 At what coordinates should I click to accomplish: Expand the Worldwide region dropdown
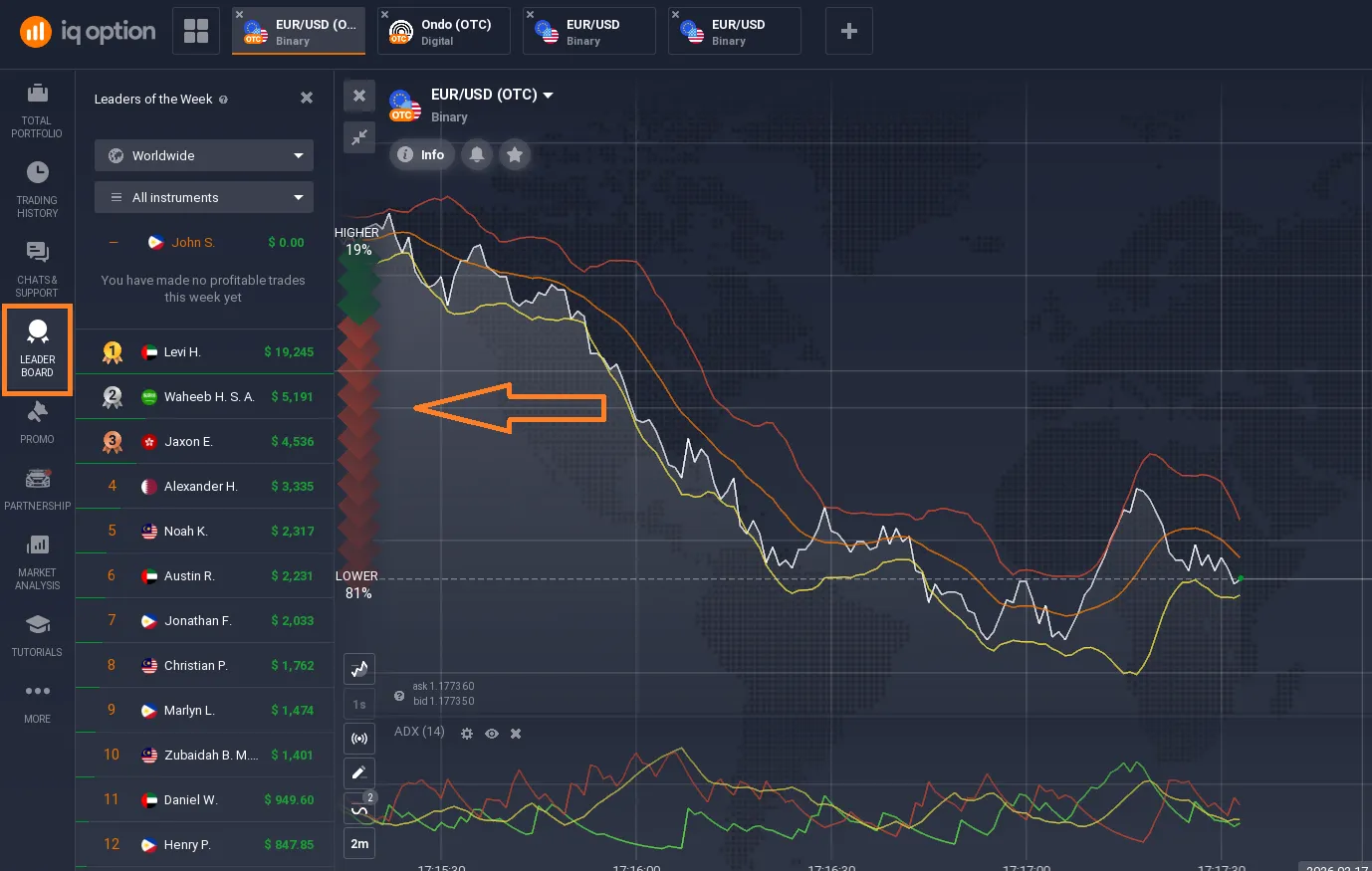pos(204,155)
